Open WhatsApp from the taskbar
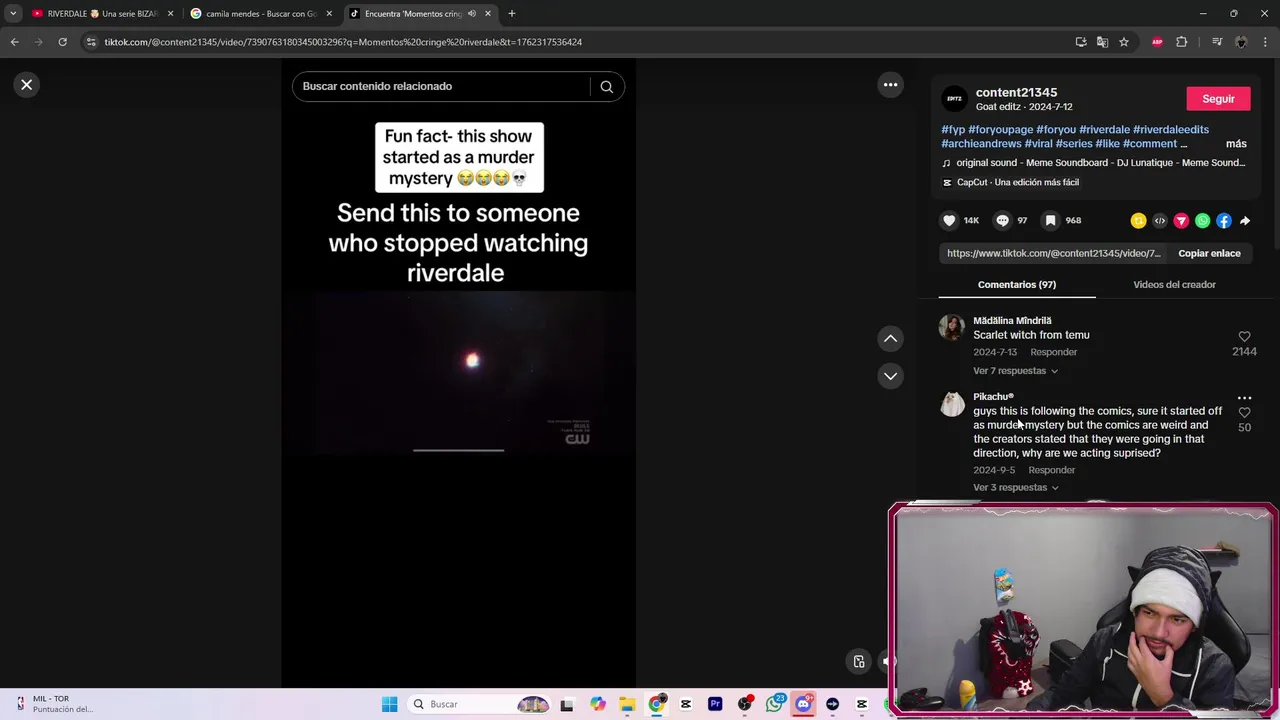The width and height of the screenshot is (1280, 720). point(774,704)
